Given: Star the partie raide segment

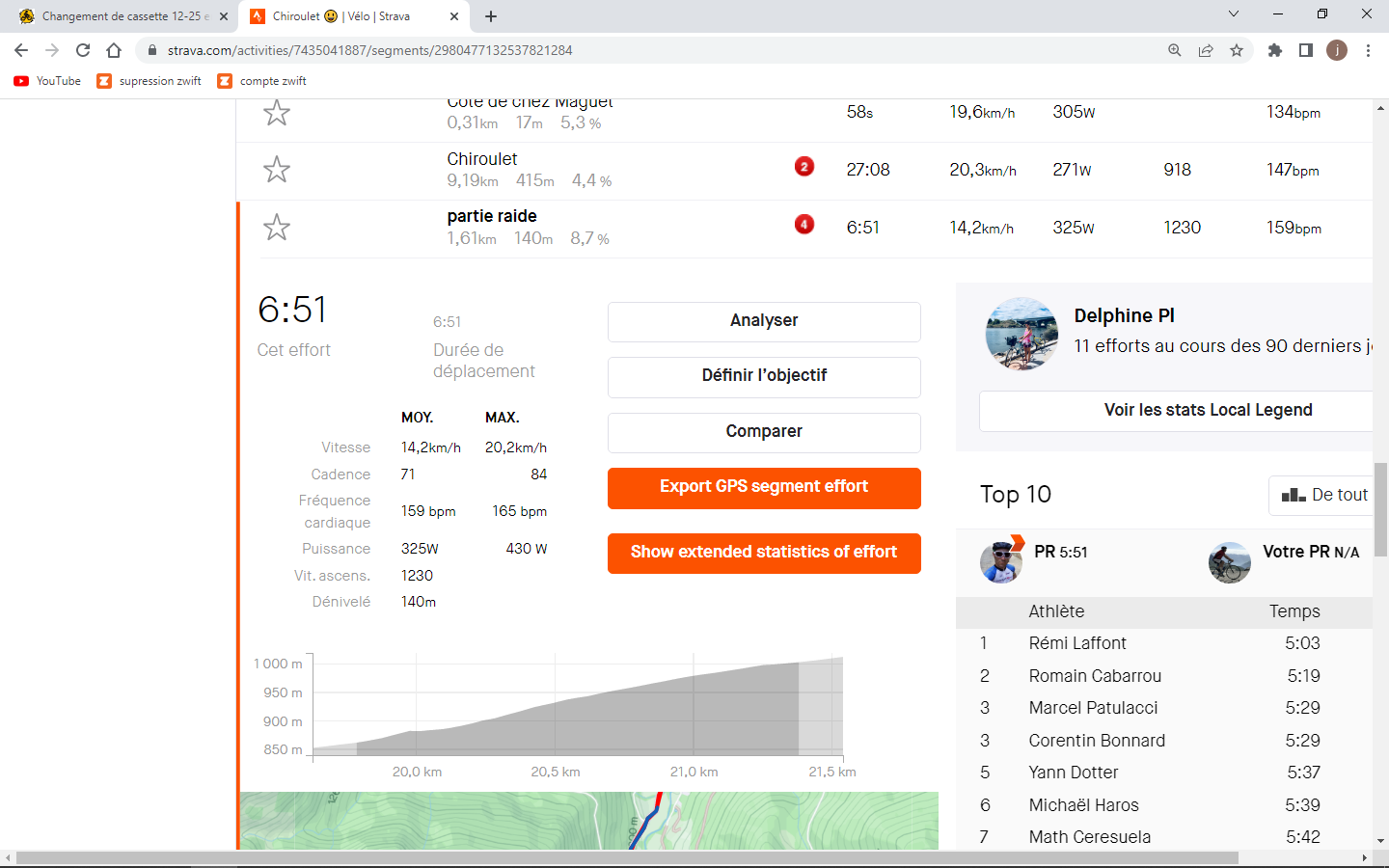Looking at the screenshot, I should (277, 227).
